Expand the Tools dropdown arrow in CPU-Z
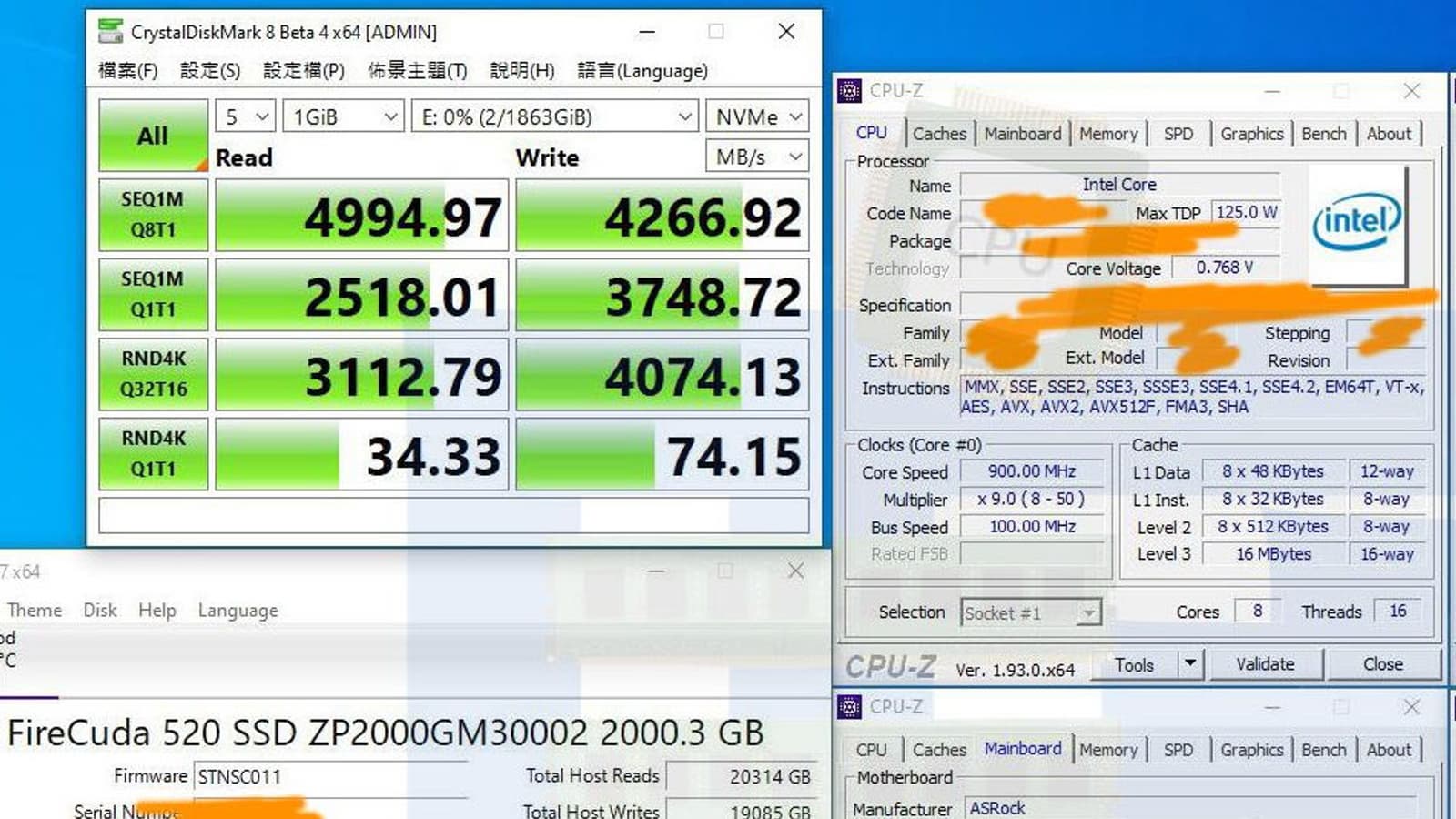This screenshot has height=819, width=1456. click(1190, 665)
